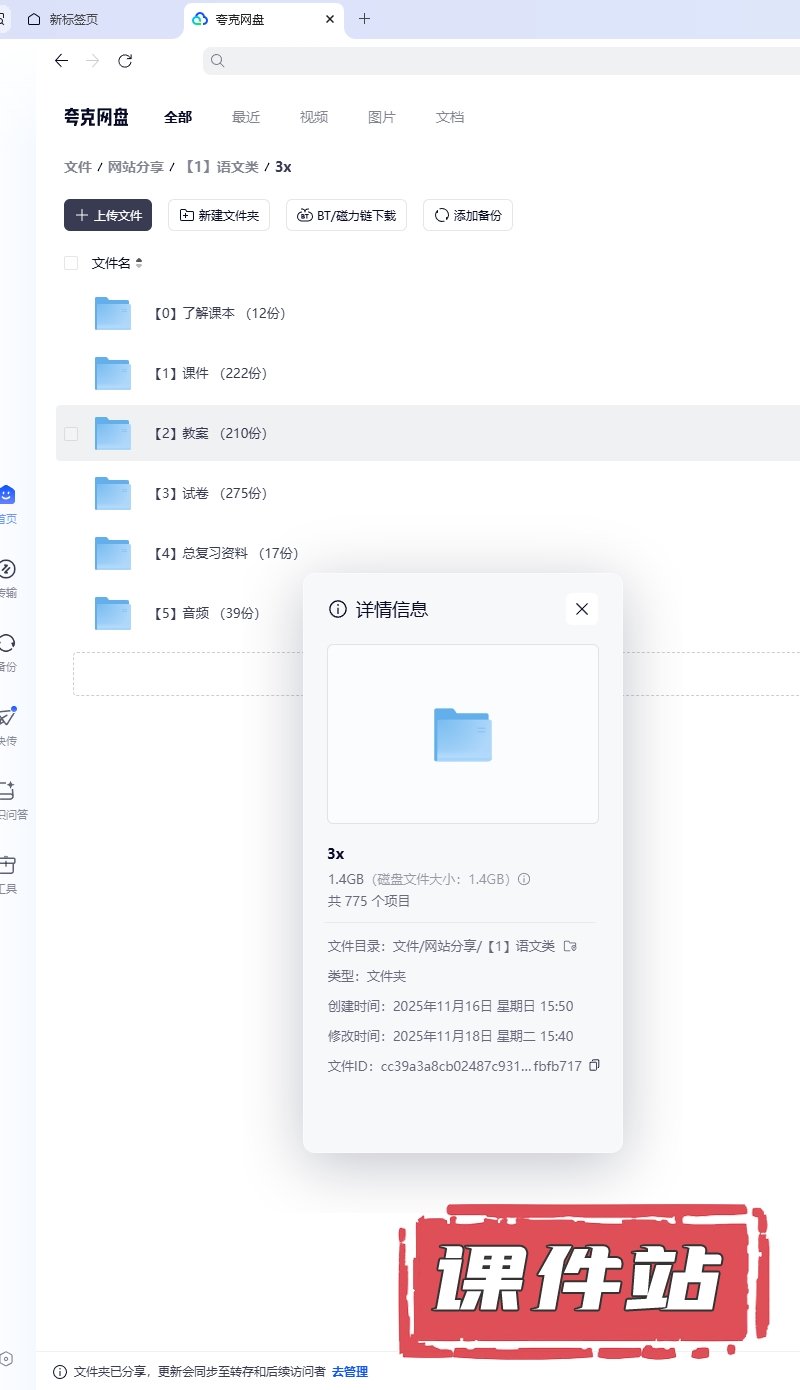Open the 【3】试卷 (275份) folder
The width and height of the screenshot is (800, 1390).
click(x=210, y=493)
